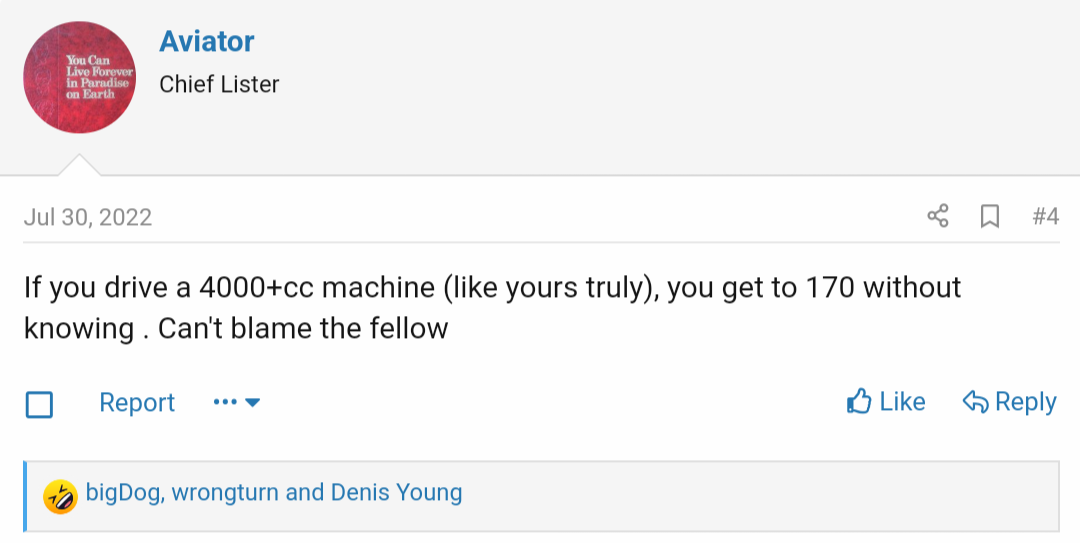Click the reply arrow icon
This screenshot has height=543, width=1080.
pyautogui.click(x=975, y=402)
